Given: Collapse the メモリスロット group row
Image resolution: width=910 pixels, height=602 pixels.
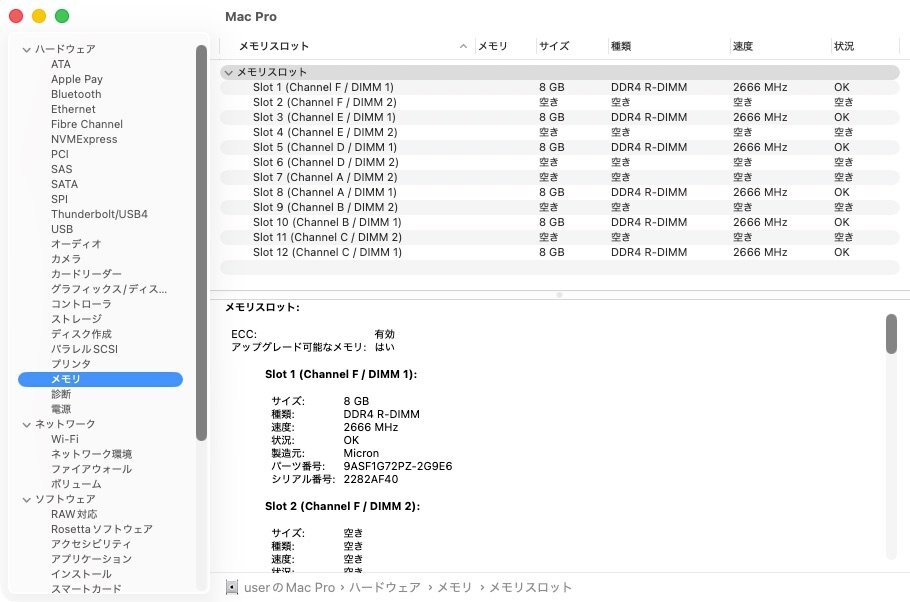Looking at the screenshot, I should coord(228,73).
